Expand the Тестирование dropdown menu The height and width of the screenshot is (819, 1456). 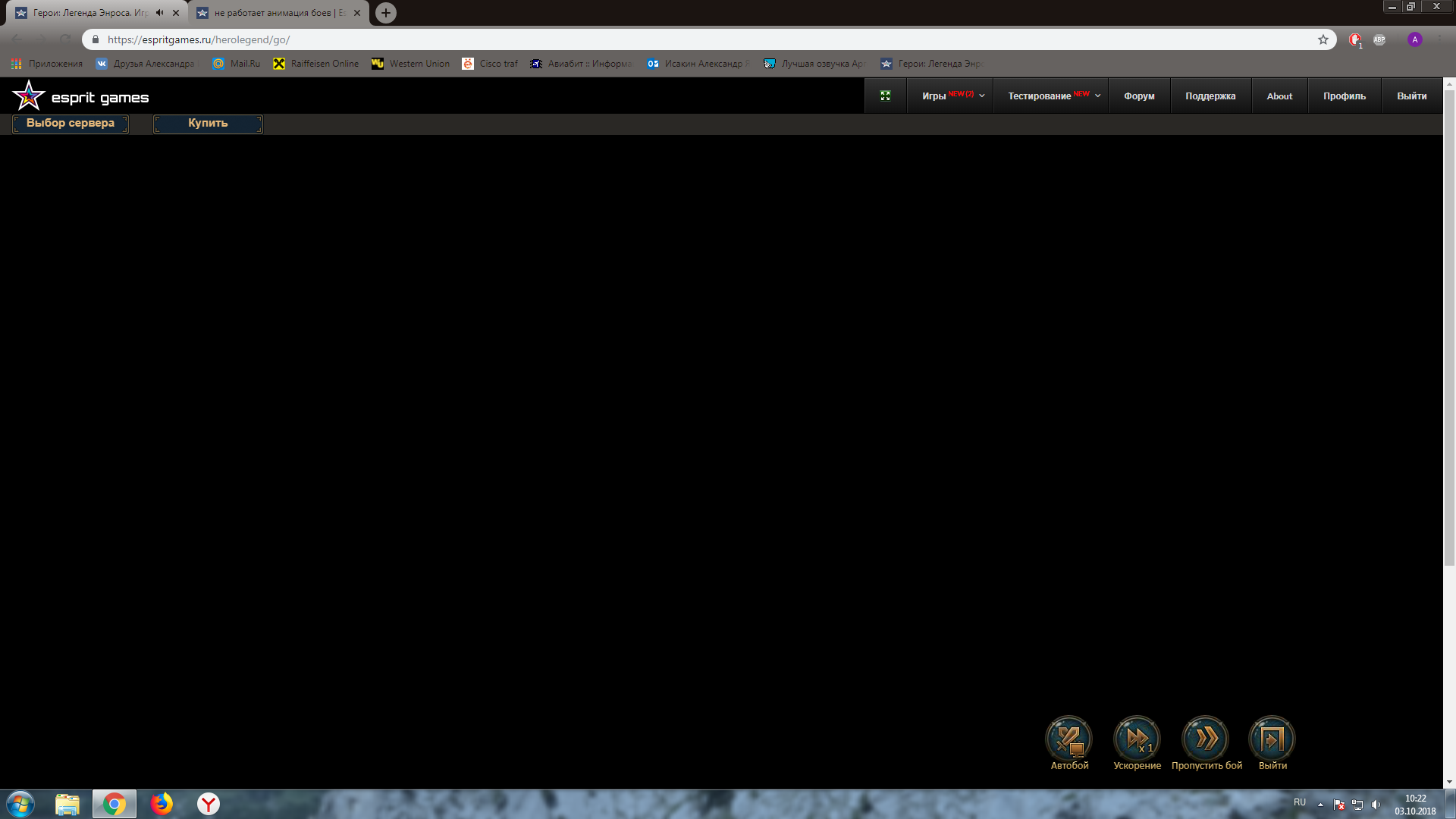pyautogui.click(x=1053, y=96)
